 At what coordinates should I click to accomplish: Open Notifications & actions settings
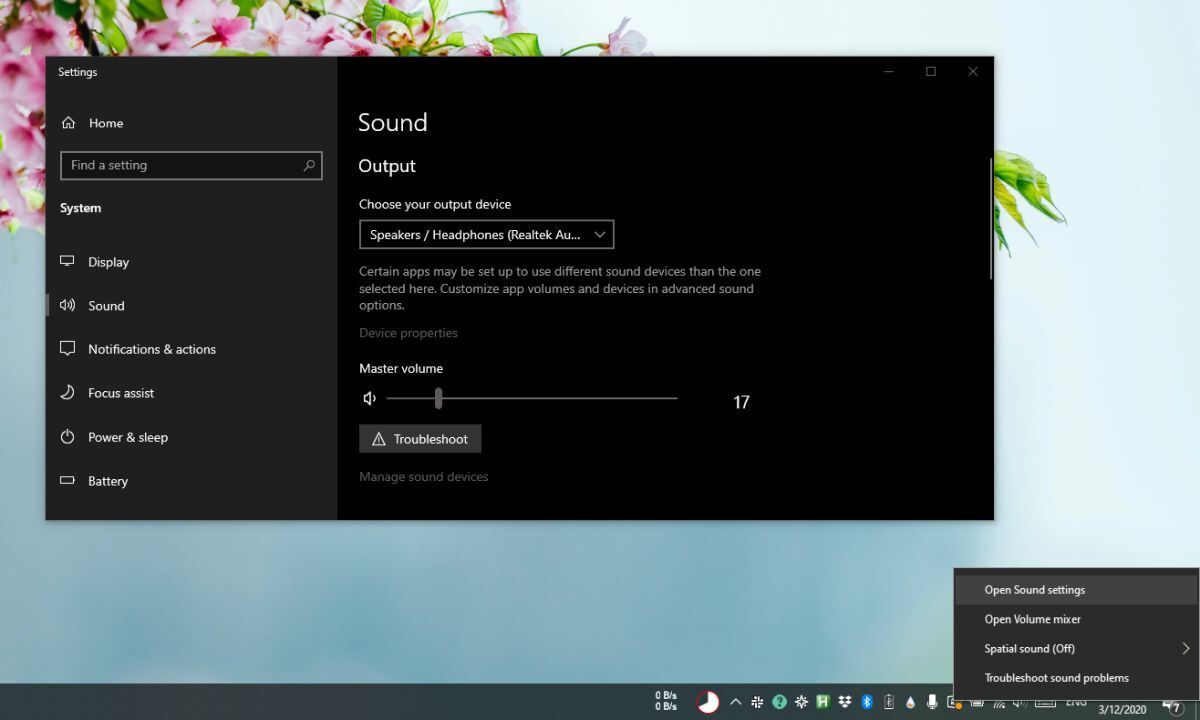(151, 349)
